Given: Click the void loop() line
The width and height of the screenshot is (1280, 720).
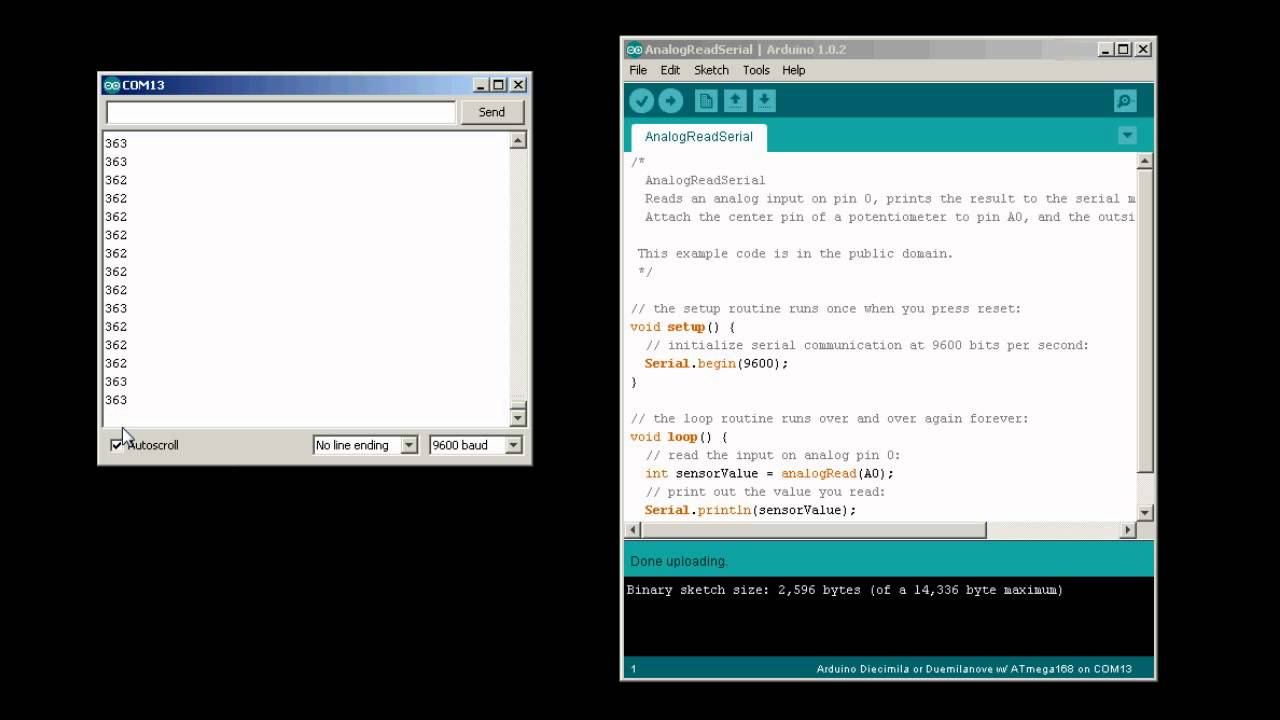Looking at the screenshot, I should [x=679, y=437].
